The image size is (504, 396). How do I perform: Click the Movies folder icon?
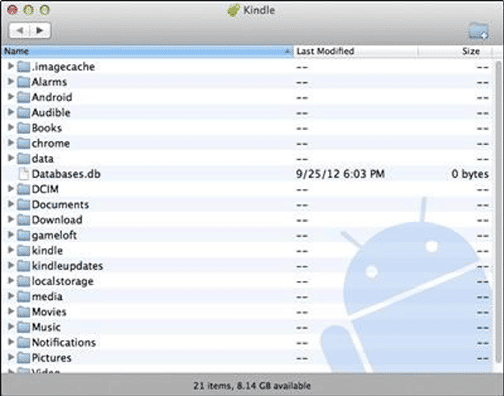pos(24,312)
